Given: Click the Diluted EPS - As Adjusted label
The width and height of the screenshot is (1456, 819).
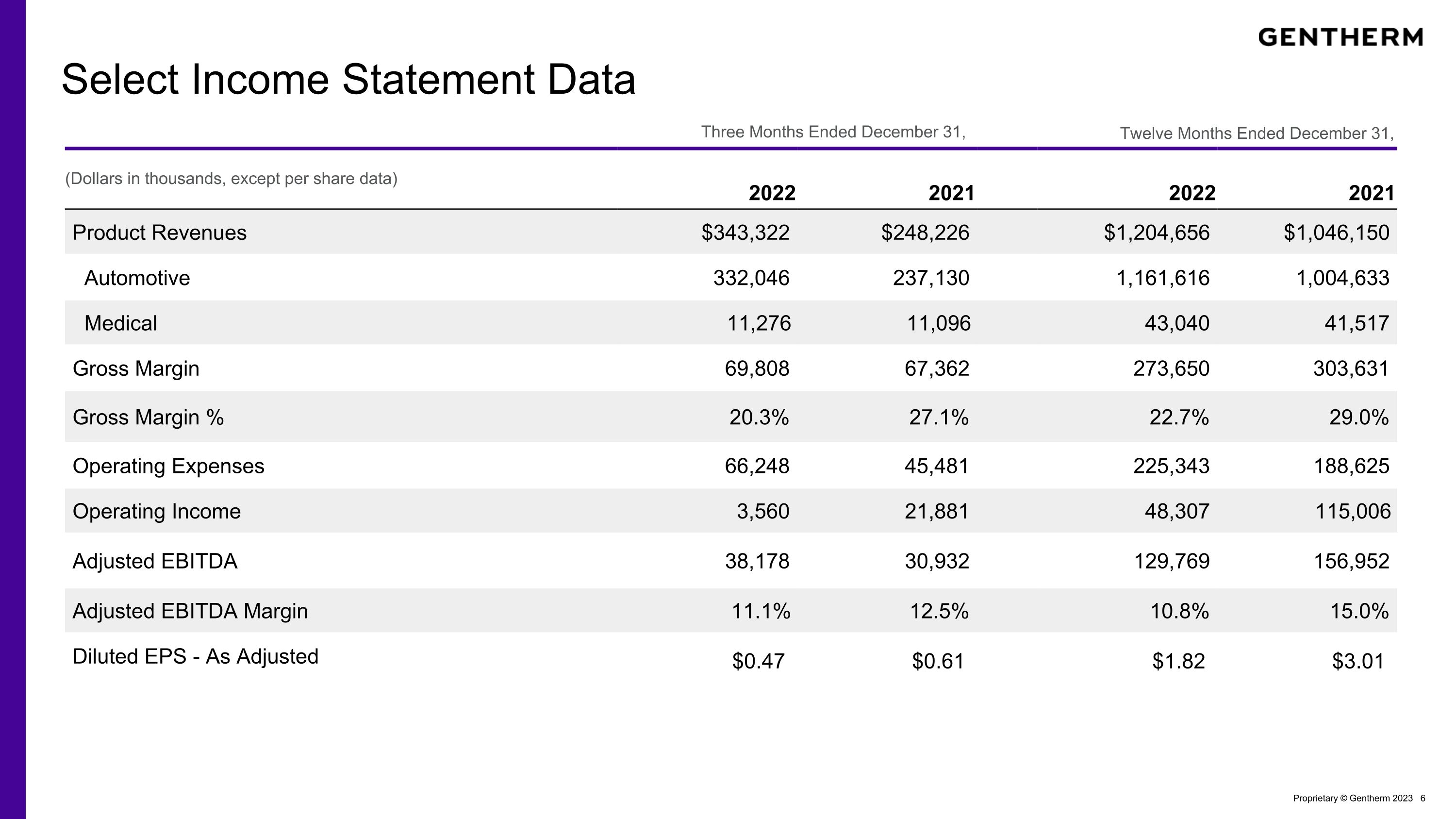Looking at the screenshot, I should pyautogui.click(x=196, y=656).
